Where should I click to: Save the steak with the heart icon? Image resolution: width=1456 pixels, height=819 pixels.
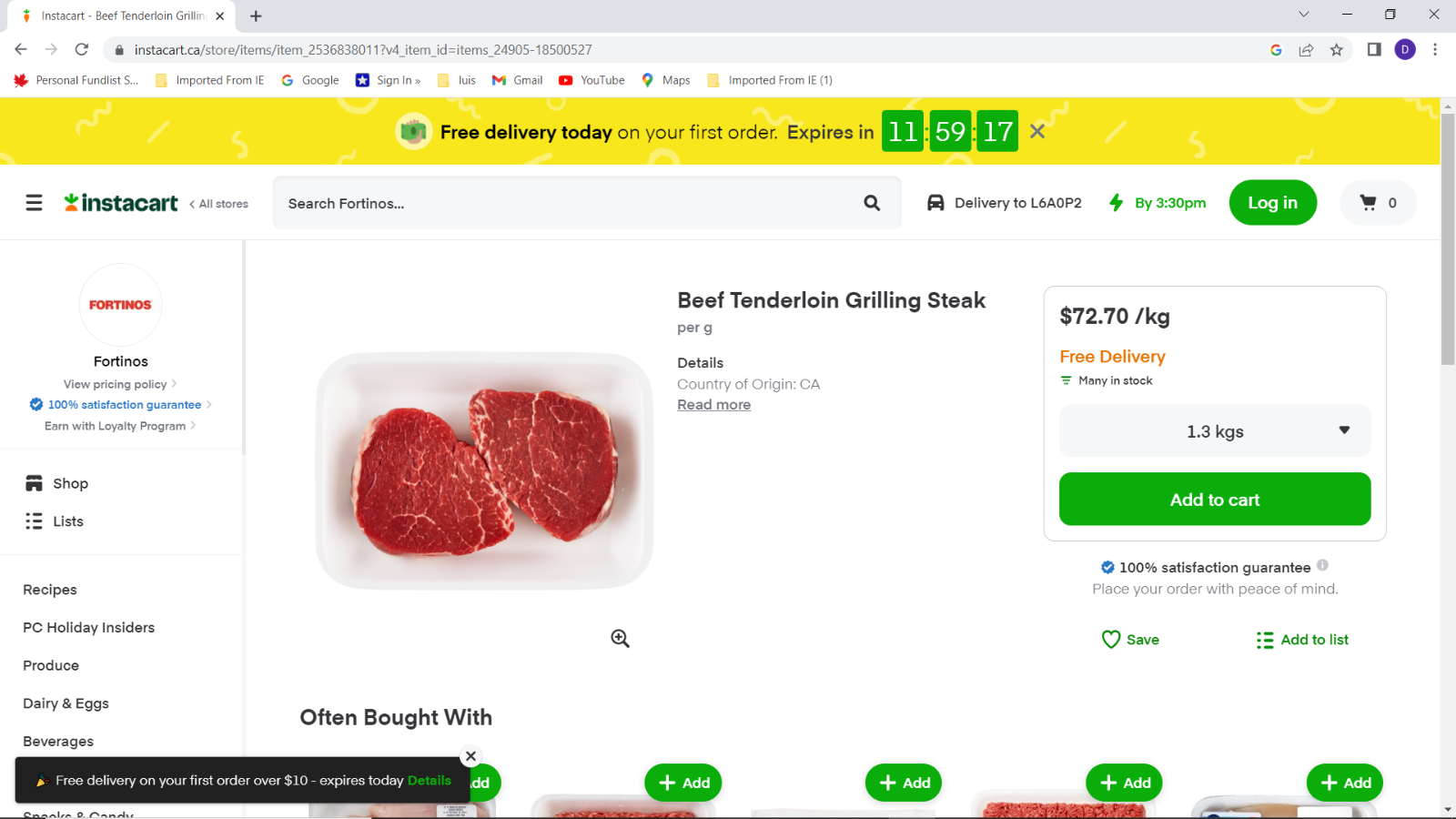pyautogui.click(x=1130, y=640)
